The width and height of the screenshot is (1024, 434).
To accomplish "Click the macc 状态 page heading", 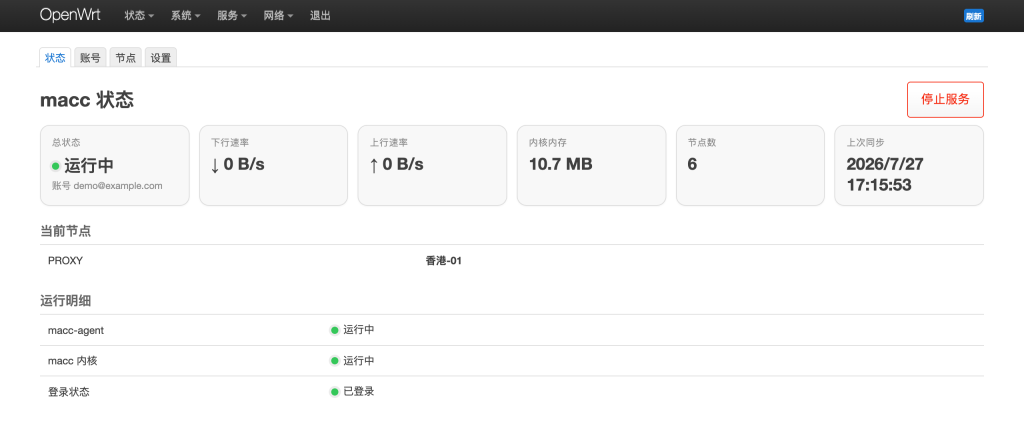I will coord(87,100).
